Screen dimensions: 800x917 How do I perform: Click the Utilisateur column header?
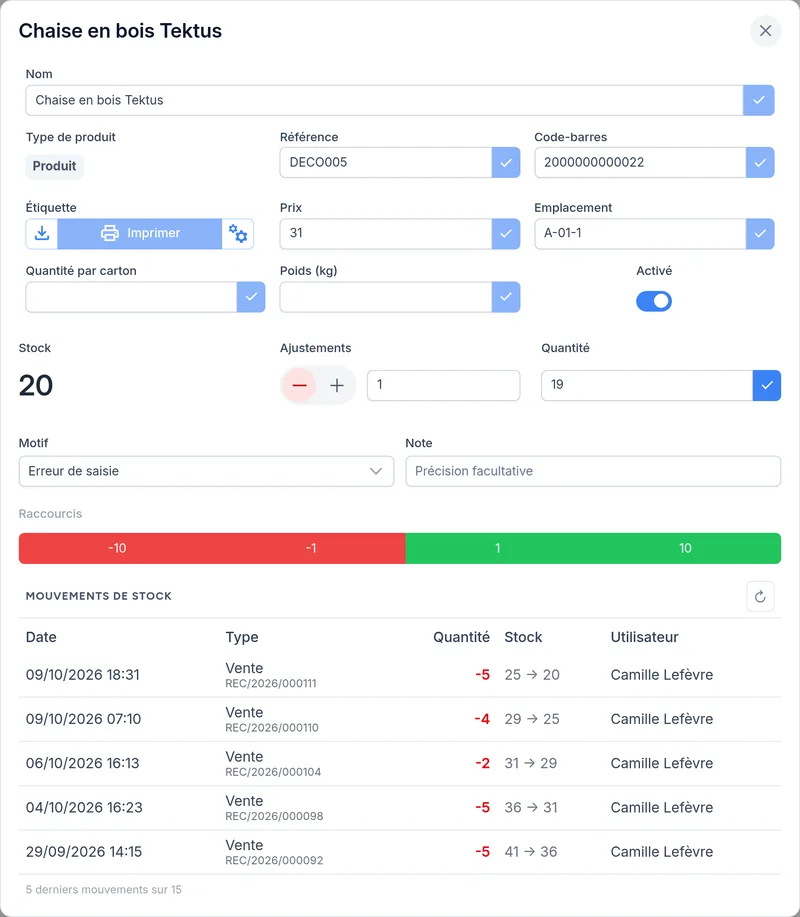pos(644,637)
